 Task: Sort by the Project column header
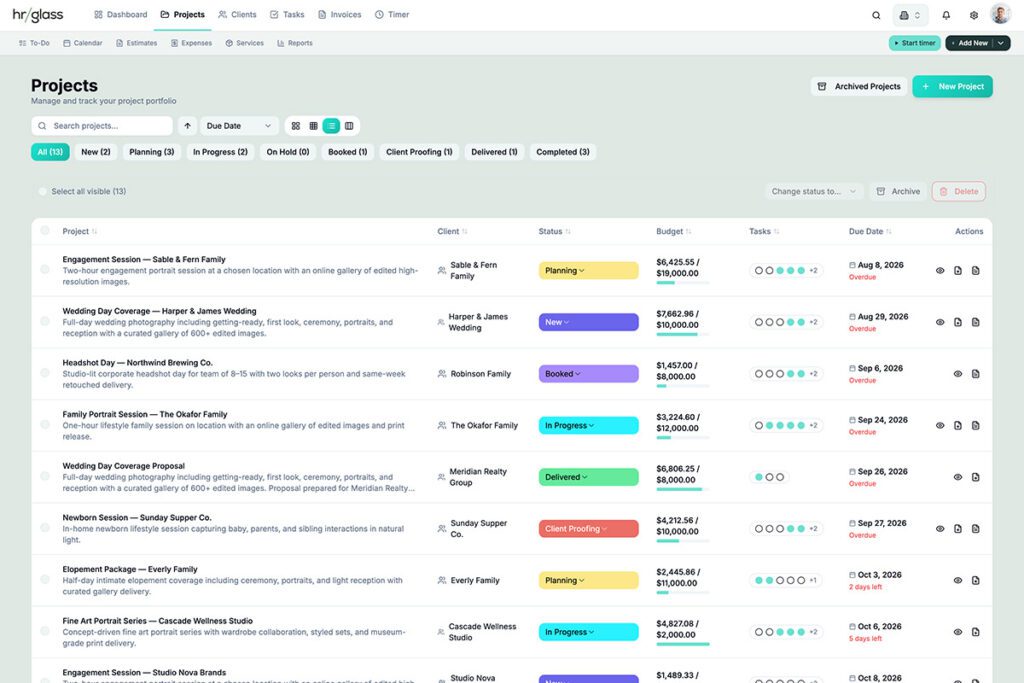coord(80,232)
